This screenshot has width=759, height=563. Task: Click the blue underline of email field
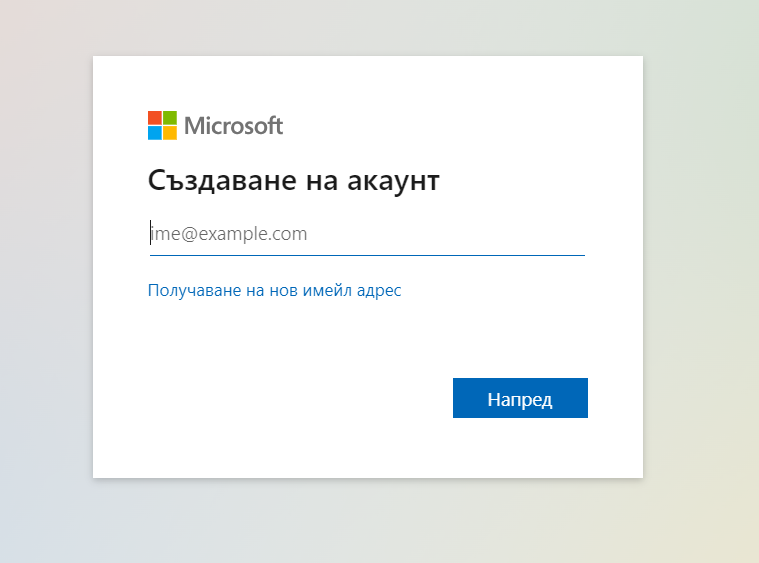coord(367,255)
